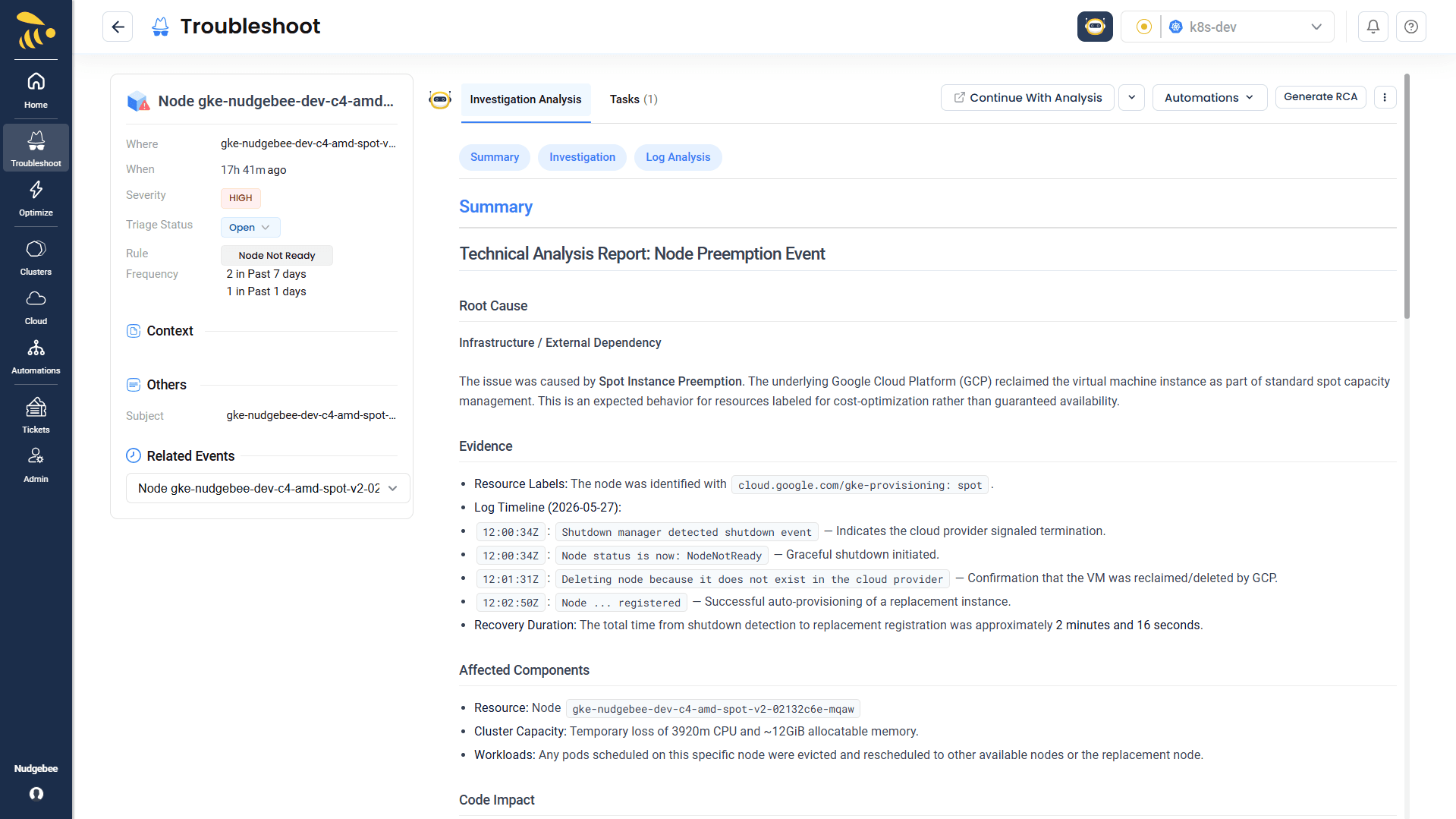
Task: Click the Where value gke-nudgebee-dev-c4-amd-spot-v...
Action: [308, 143]
